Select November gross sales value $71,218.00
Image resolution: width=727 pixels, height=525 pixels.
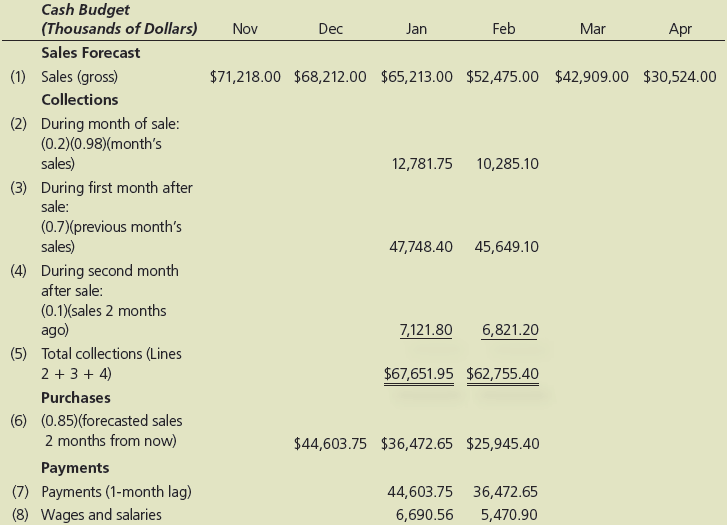pos(246,76)
